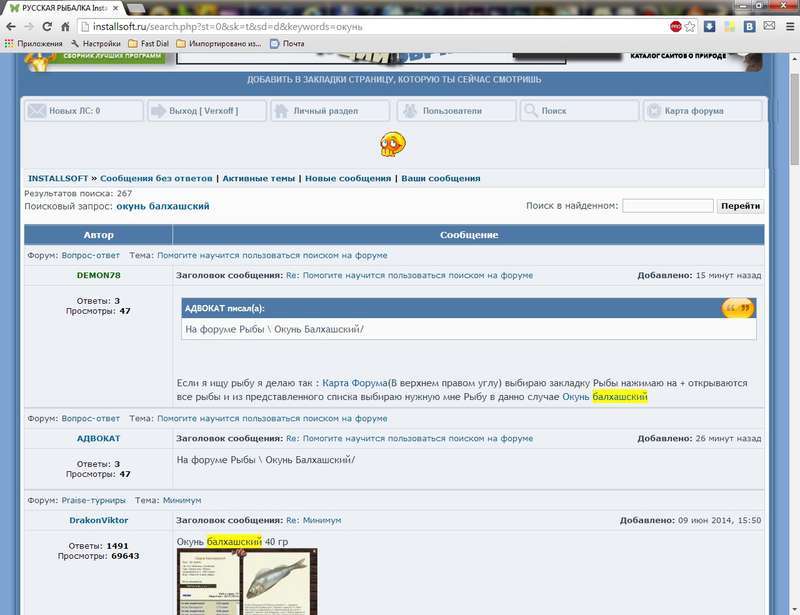This screenshot has height=615, width=800.
Task: Open the Поиск navigation button
Action: point(580,111)
